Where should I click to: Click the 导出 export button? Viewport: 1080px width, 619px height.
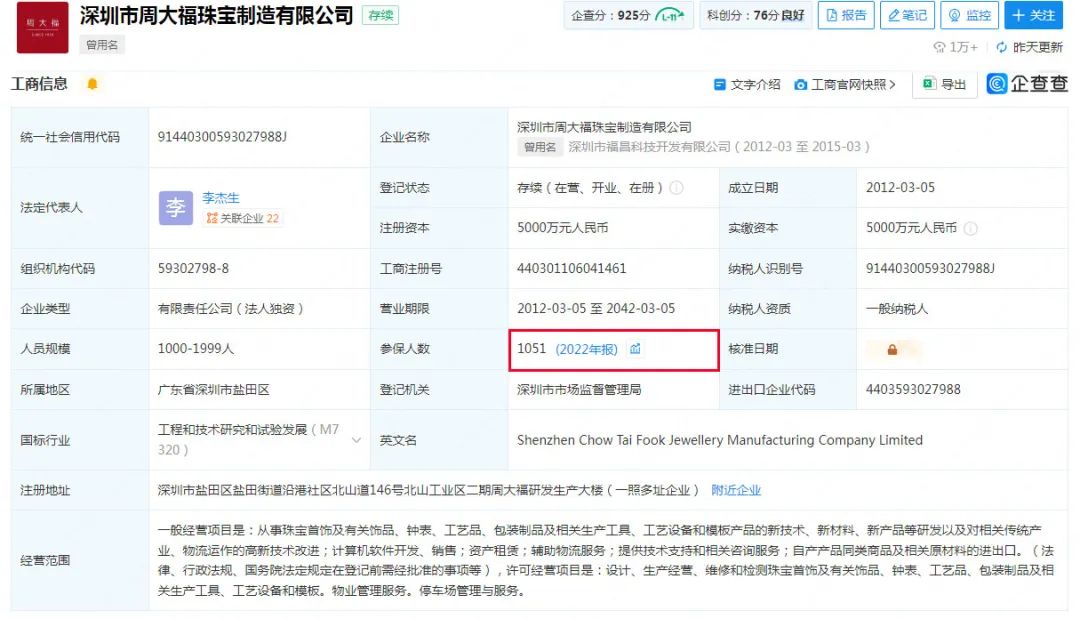click(944, 85)
